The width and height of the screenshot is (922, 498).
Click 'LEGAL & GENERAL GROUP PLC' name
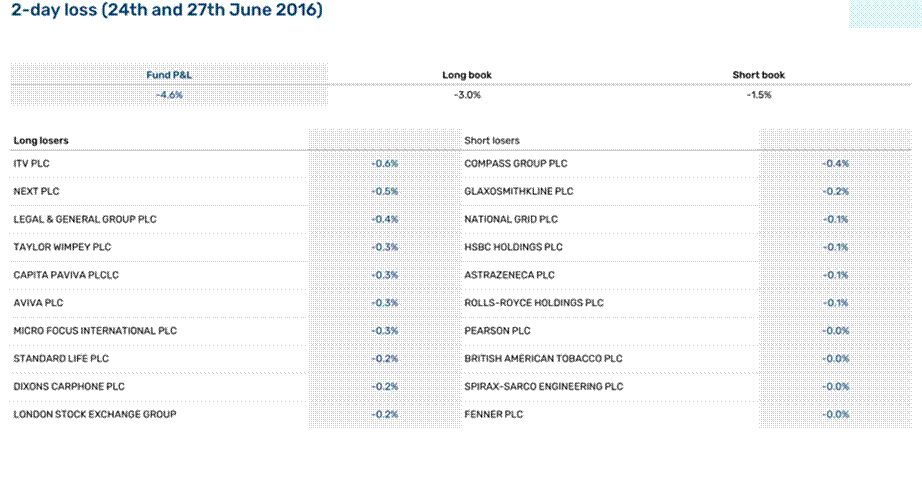click(x=85, y=219)
